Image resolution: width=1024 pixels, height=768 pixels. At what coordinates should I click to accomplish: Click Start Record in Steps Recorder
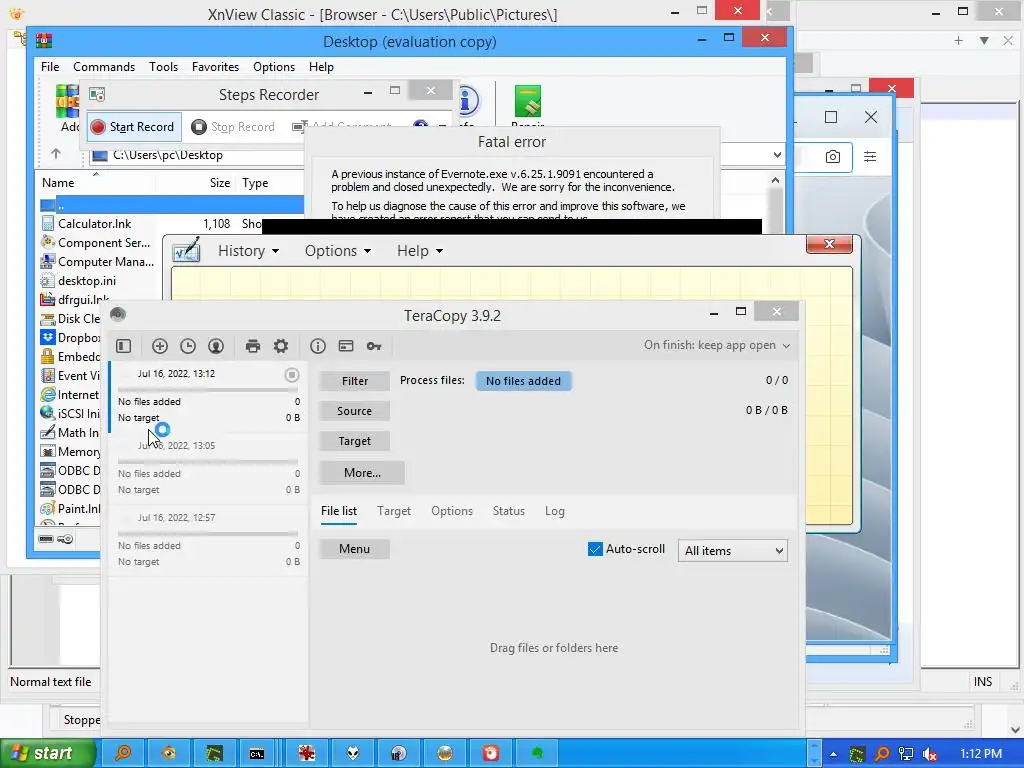(x=133, y=127)
